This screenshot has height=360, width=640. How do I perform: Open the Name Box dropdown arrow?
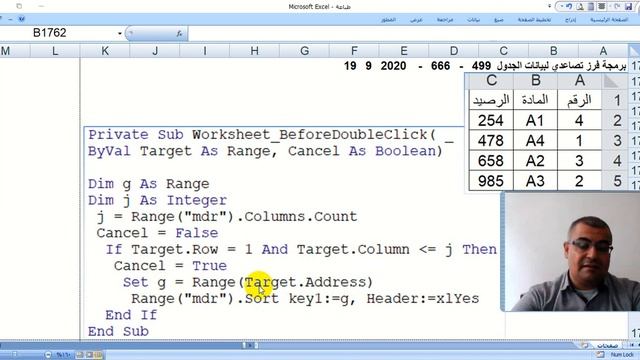point(120,33)
